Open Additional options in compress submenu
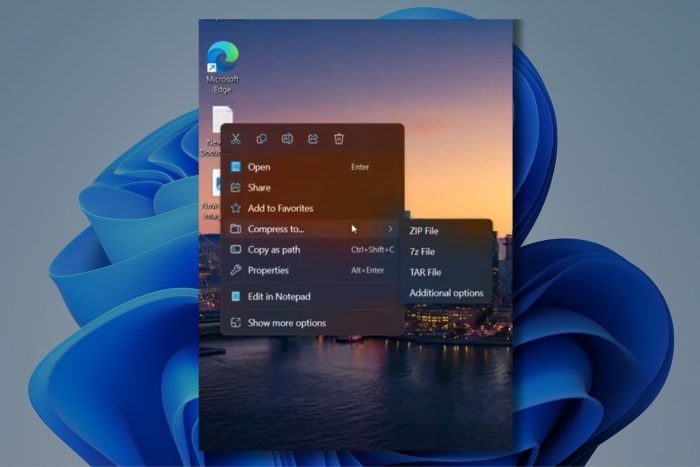This screenshot has width=700, height=467. pyautogui.click(x=448, y=293)
